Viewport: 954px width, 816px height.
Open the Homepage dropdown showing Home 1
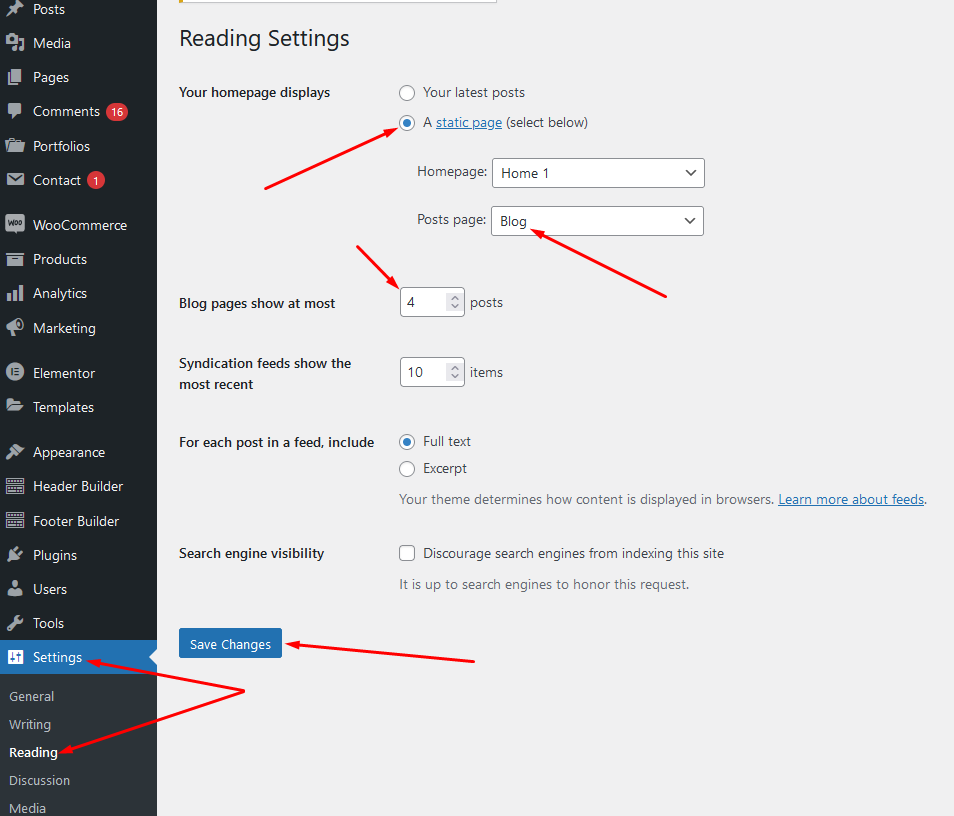pyautogui.click(x=598, y=173)
